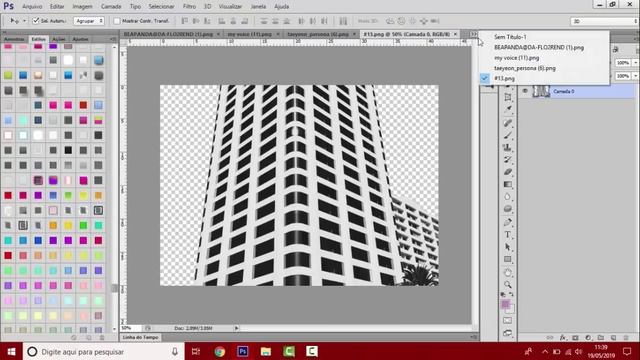Click the document tabs overflow arrows
Viewport: 640px width, 360px height.
[473, 34]
